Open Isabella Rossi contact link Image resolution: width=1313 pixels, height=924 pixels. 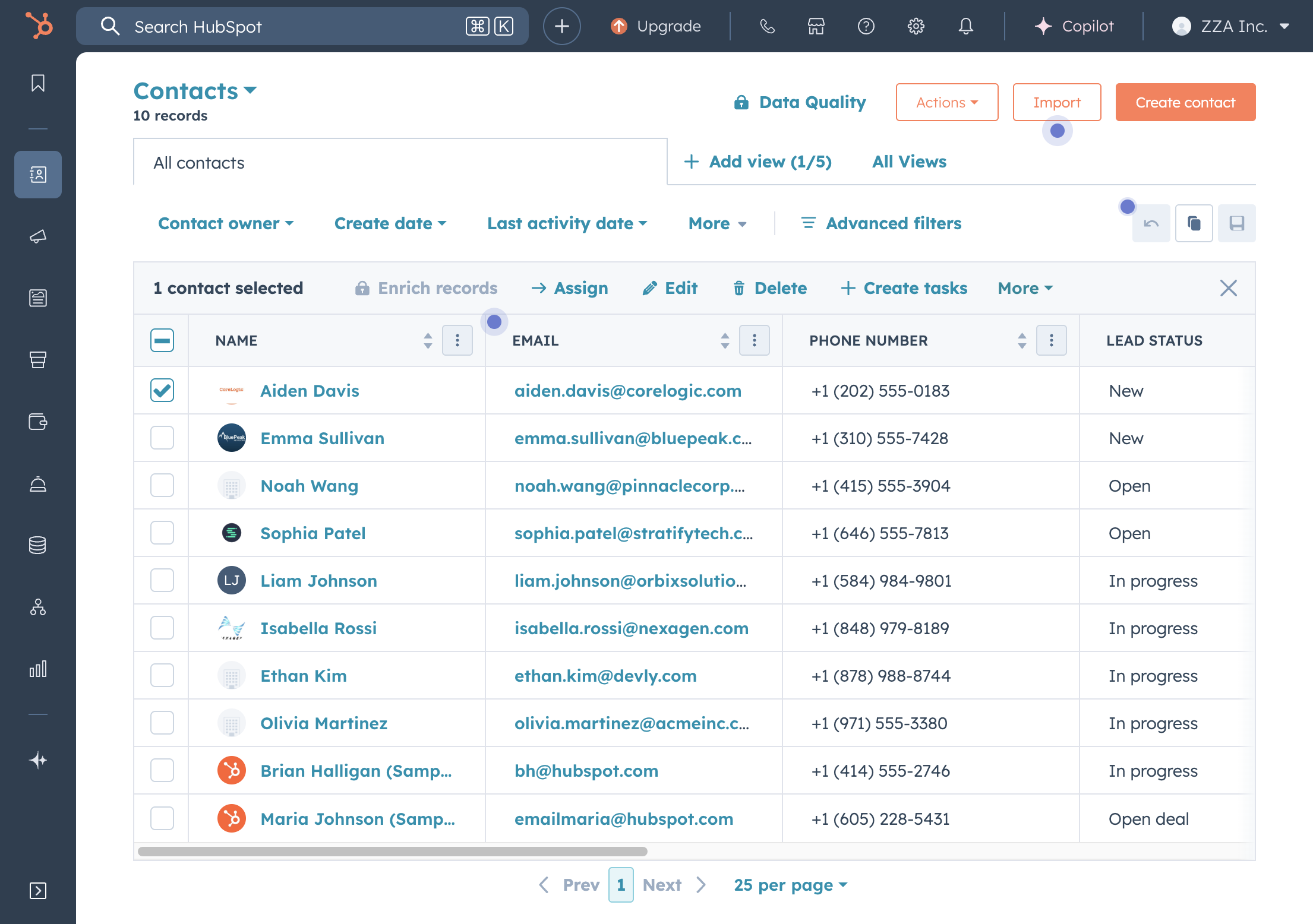(x=318, y=628)
